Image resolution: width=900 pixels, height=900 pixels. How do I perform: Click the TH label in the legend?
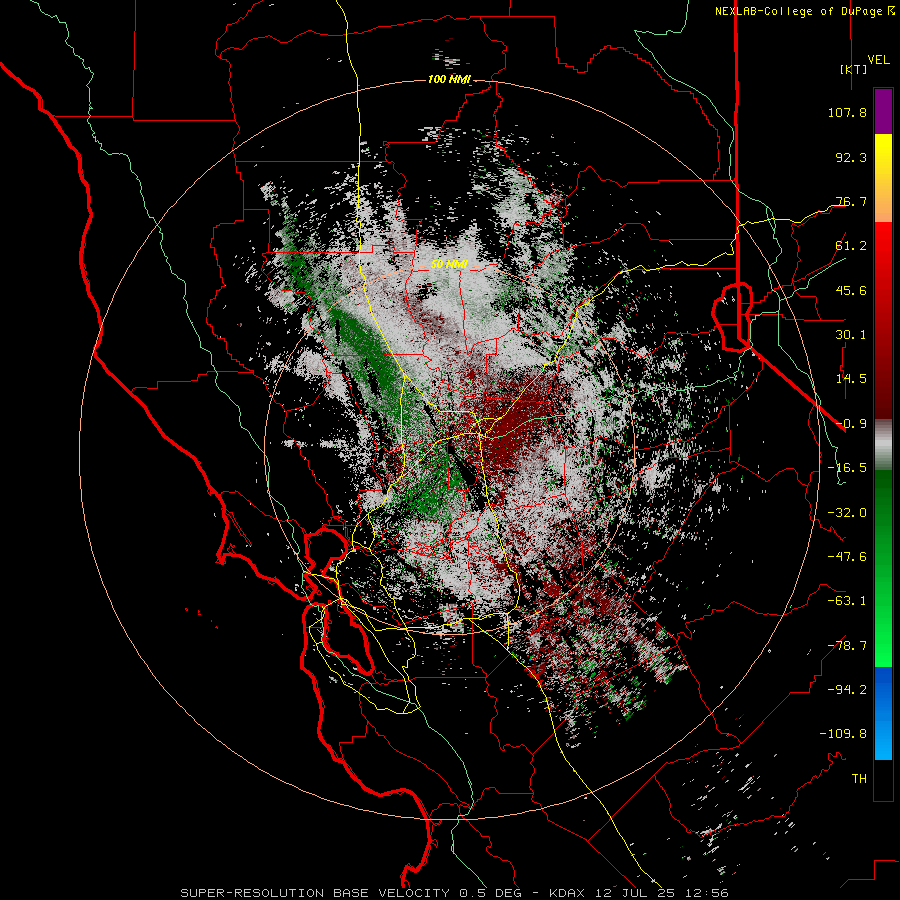pos(859,779)
